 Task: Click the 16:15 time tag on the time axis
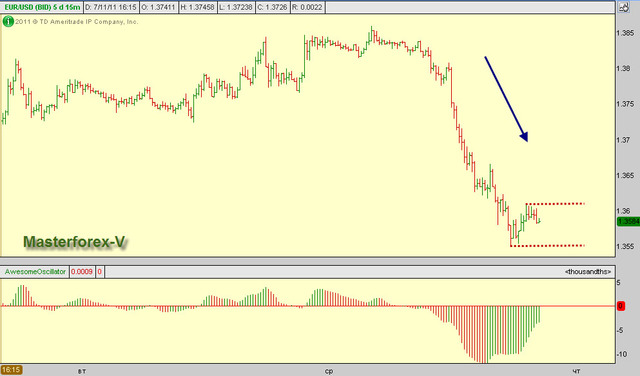tap(11, 370)
